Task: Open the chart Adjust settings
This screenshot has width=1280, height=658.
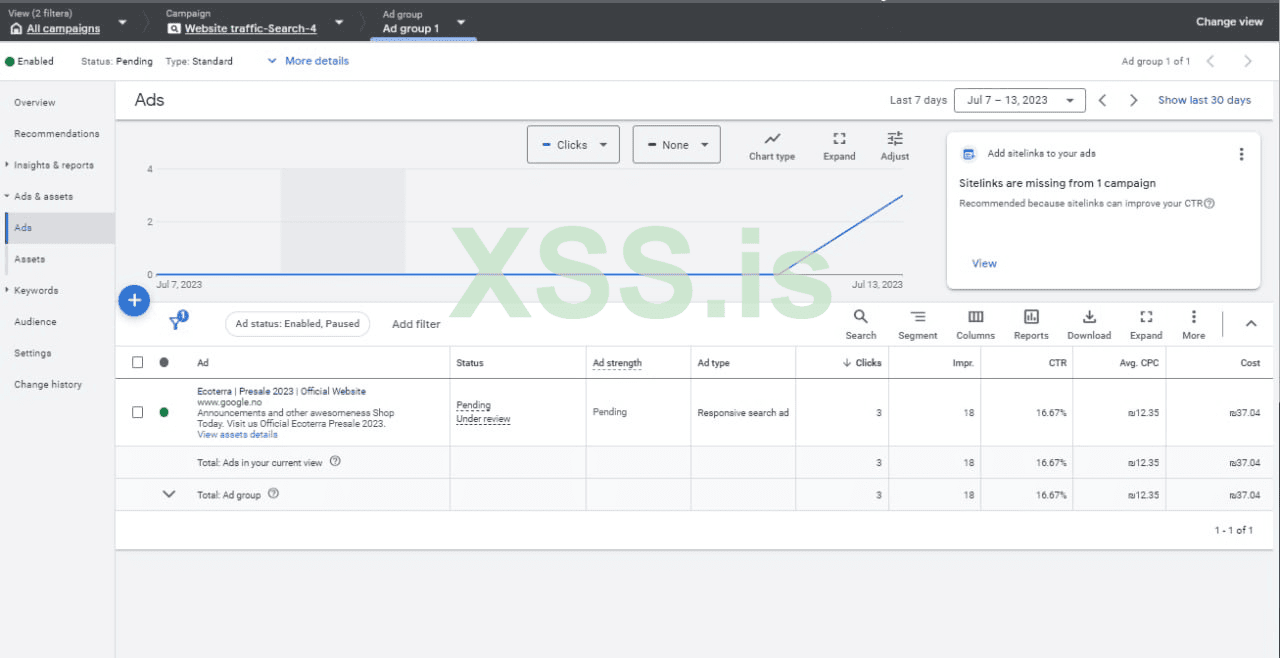Action: (895, 146)
